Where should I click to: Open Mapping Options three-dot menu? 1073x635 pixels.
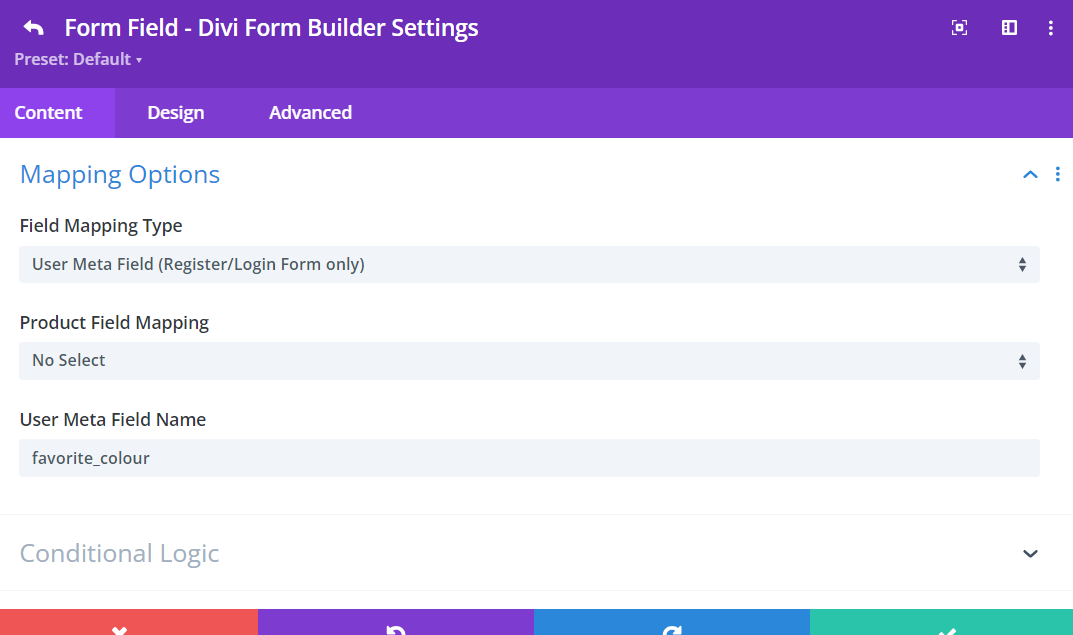click(1057, 175)
